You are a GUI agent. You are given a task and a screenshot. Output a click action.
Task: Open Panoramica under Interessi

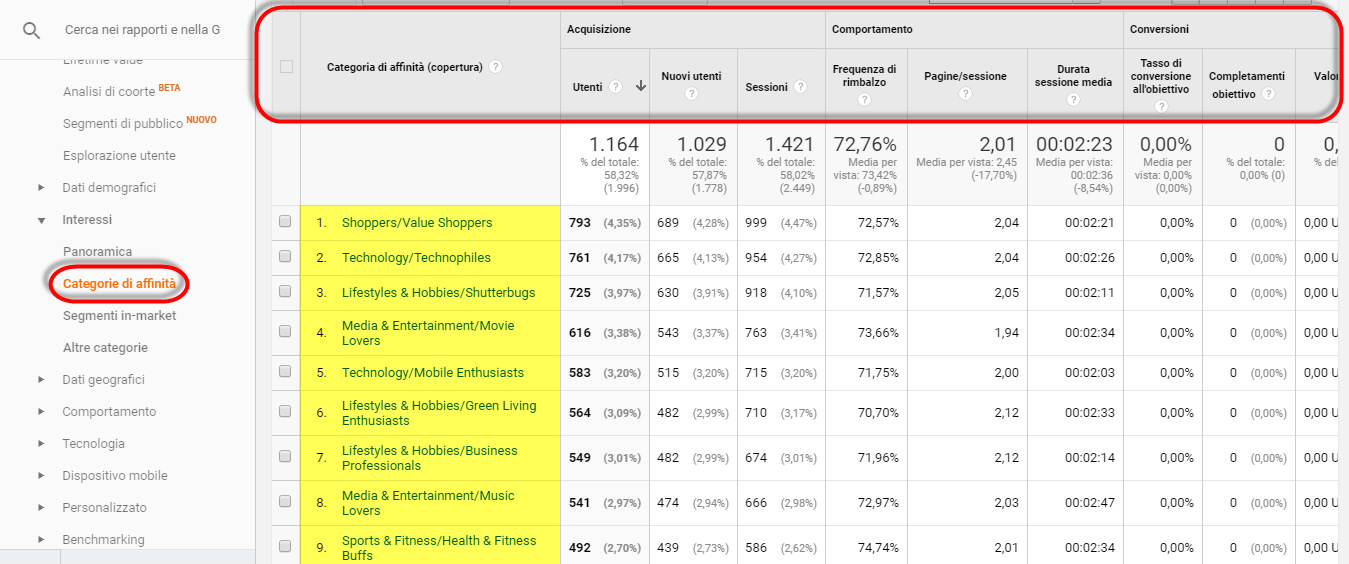click(x=97, y=251)
